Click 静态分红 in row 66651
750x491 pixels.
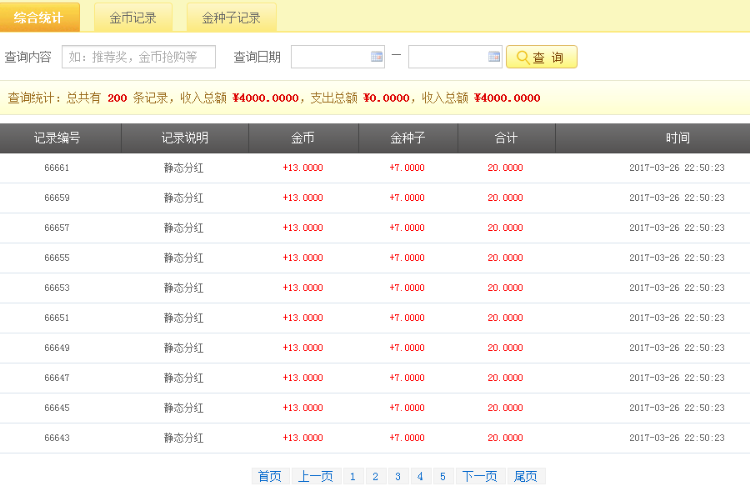(x=184, y=318)
